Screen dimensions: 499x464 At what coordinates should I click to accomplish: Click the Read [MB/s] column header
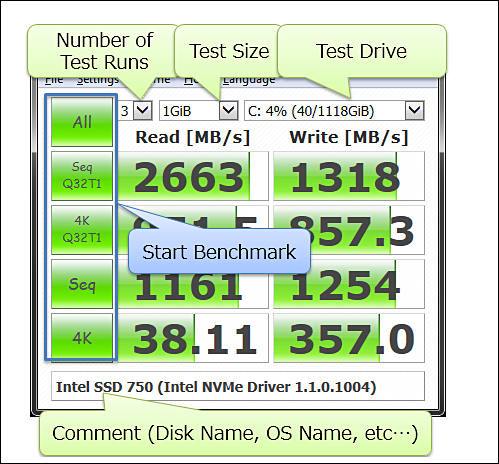(x=193, y=137)
